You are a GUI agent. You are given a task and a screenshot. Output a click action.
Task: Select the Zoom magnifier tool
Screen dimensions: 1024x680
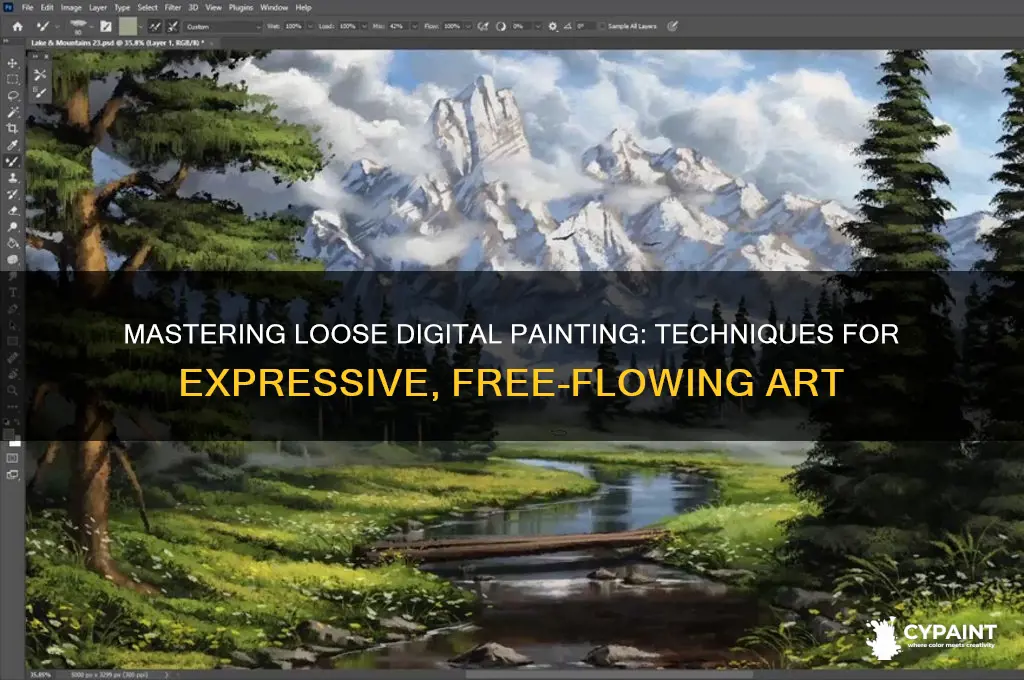pyautogui.click(x=12, y=390)
